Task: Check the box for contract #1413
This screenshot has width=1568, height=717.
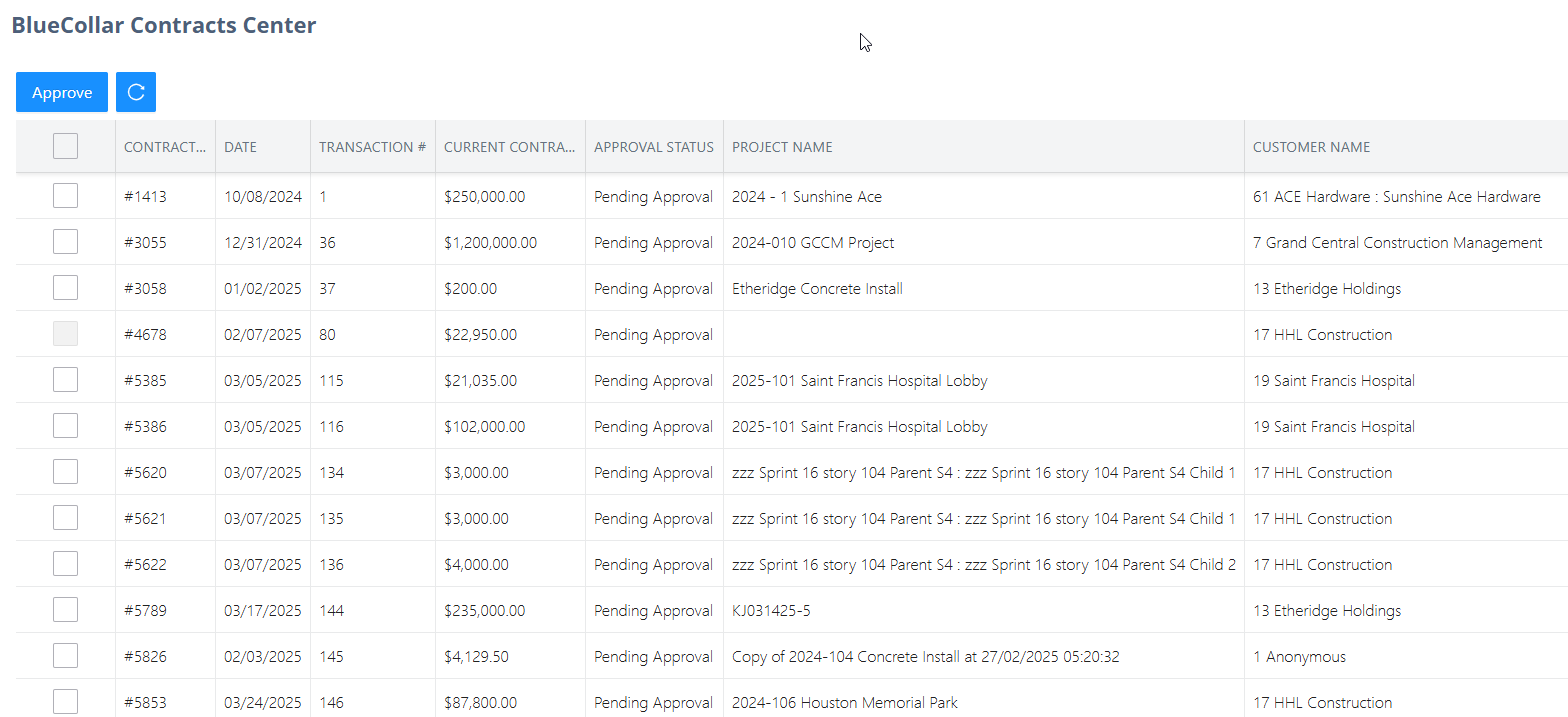Action: [x=65, y=196]
